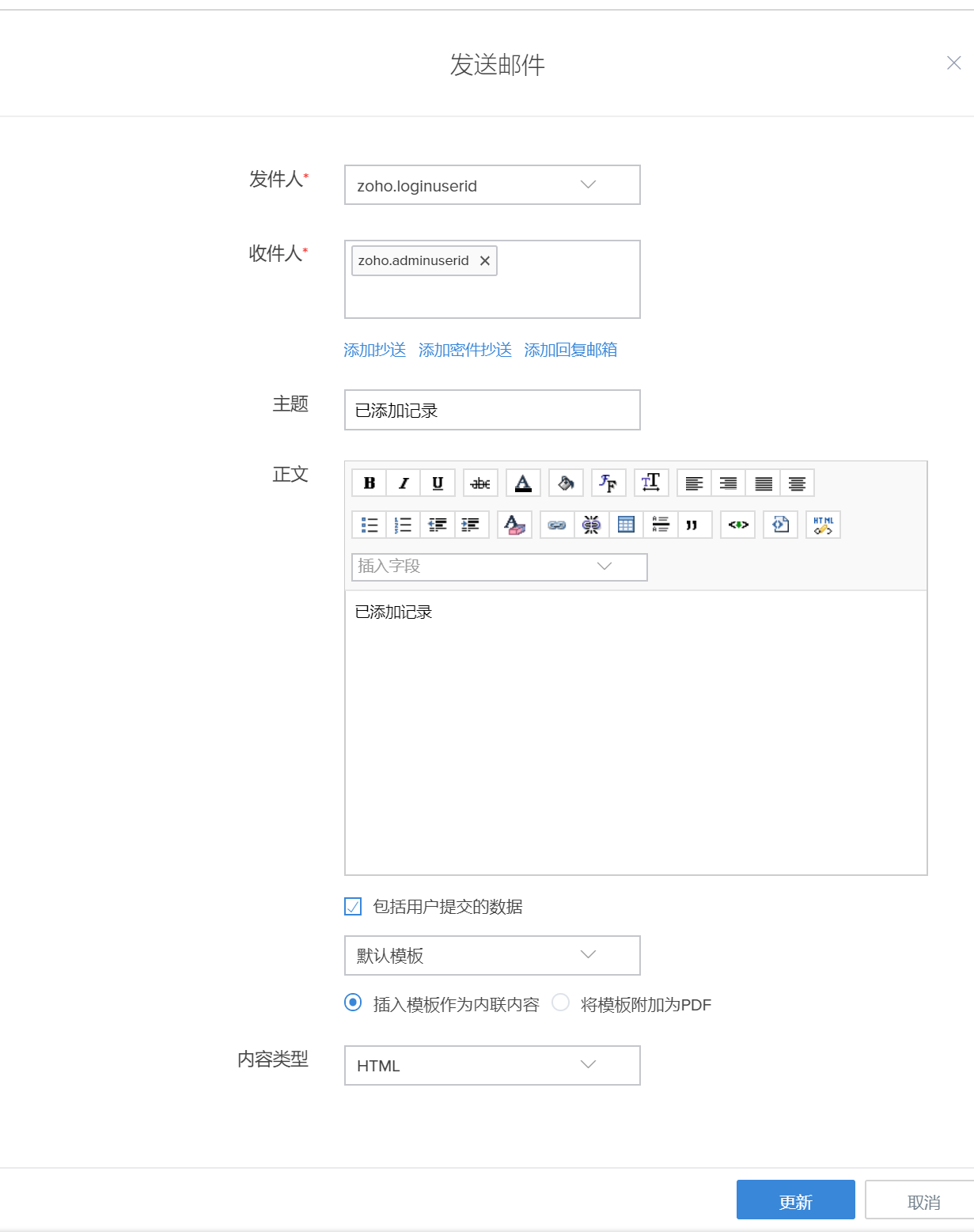The width and height of the screenshot is (974, 1232).
Task: Open the font family tool
Action: tap(608, 483)
